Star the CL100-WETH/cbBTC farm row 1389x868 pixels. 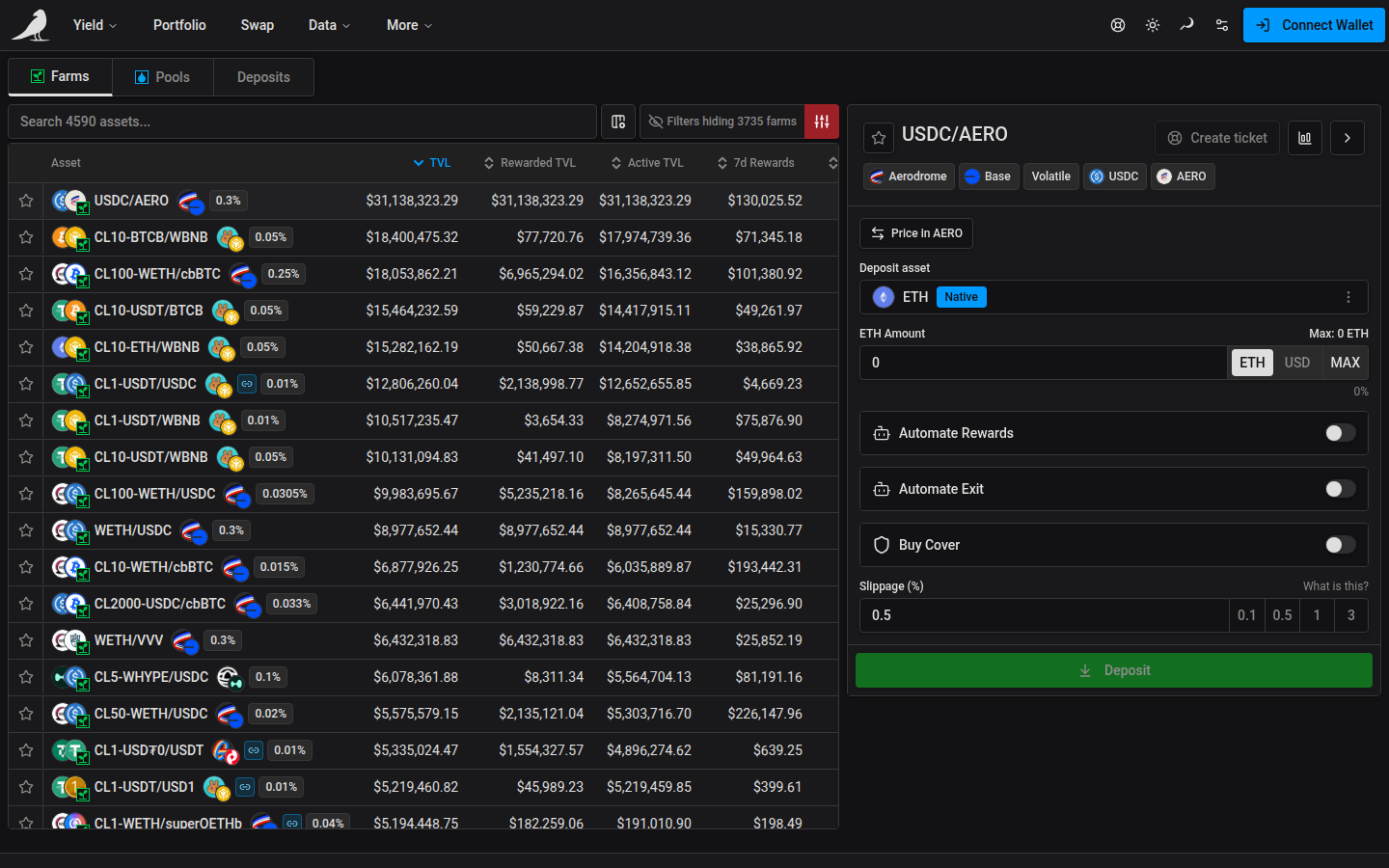[26, 274]
